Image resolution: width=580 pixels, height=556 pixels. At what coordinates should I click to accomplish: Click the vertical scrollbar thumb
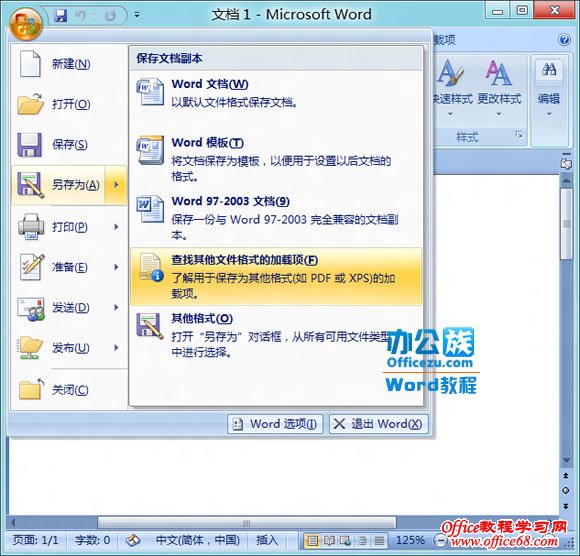(x=566, y=224)
